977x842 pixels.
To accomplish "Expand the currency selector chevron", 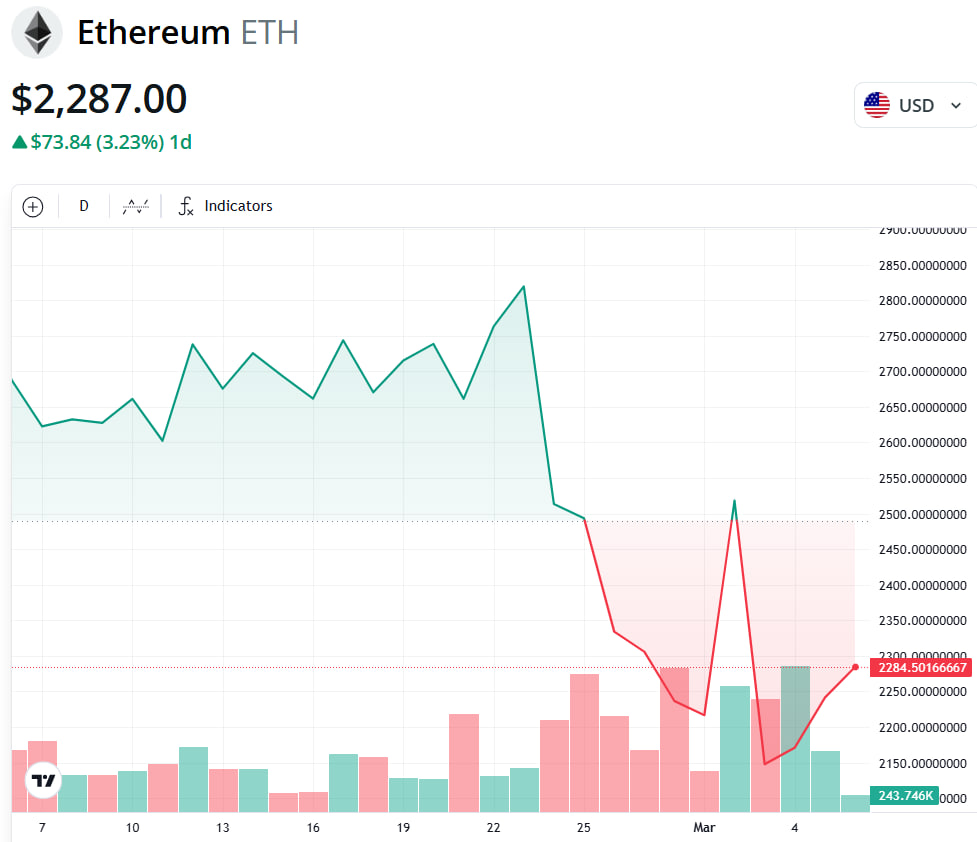I will click(955, 105).
